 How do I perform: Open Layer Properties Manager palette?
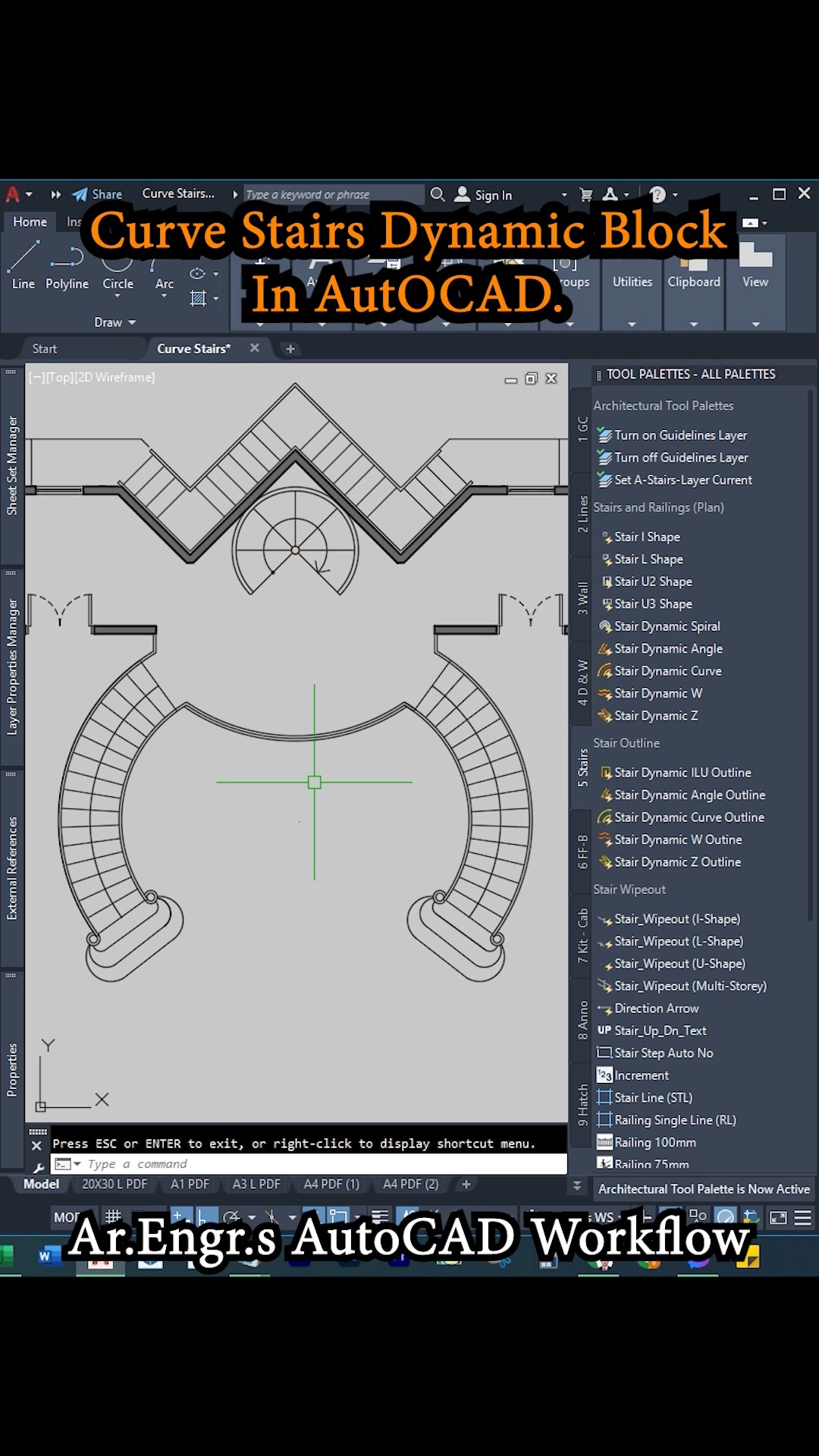[x=12, y=667]
